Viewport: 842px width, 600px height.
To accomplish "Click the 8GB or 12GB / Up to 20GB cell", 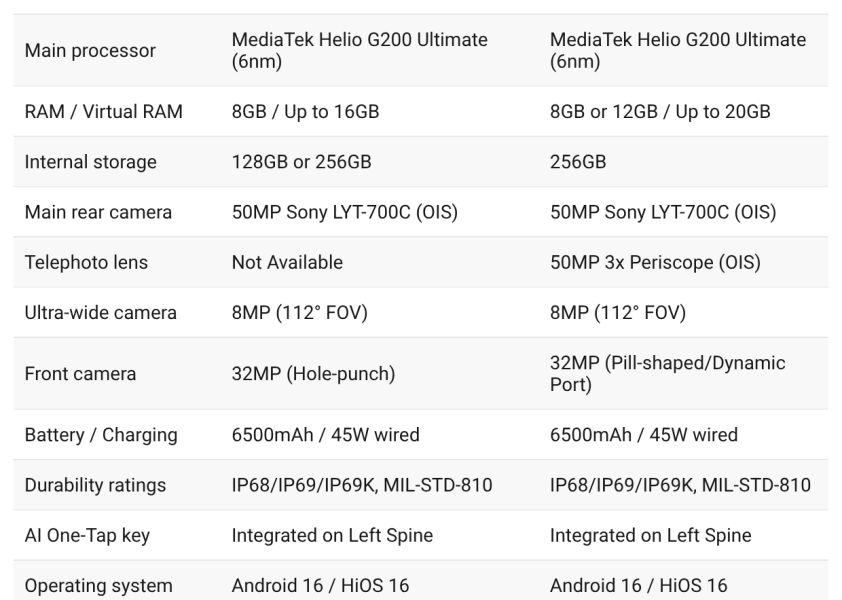I will pyautogui.click(x=660, y=112).
